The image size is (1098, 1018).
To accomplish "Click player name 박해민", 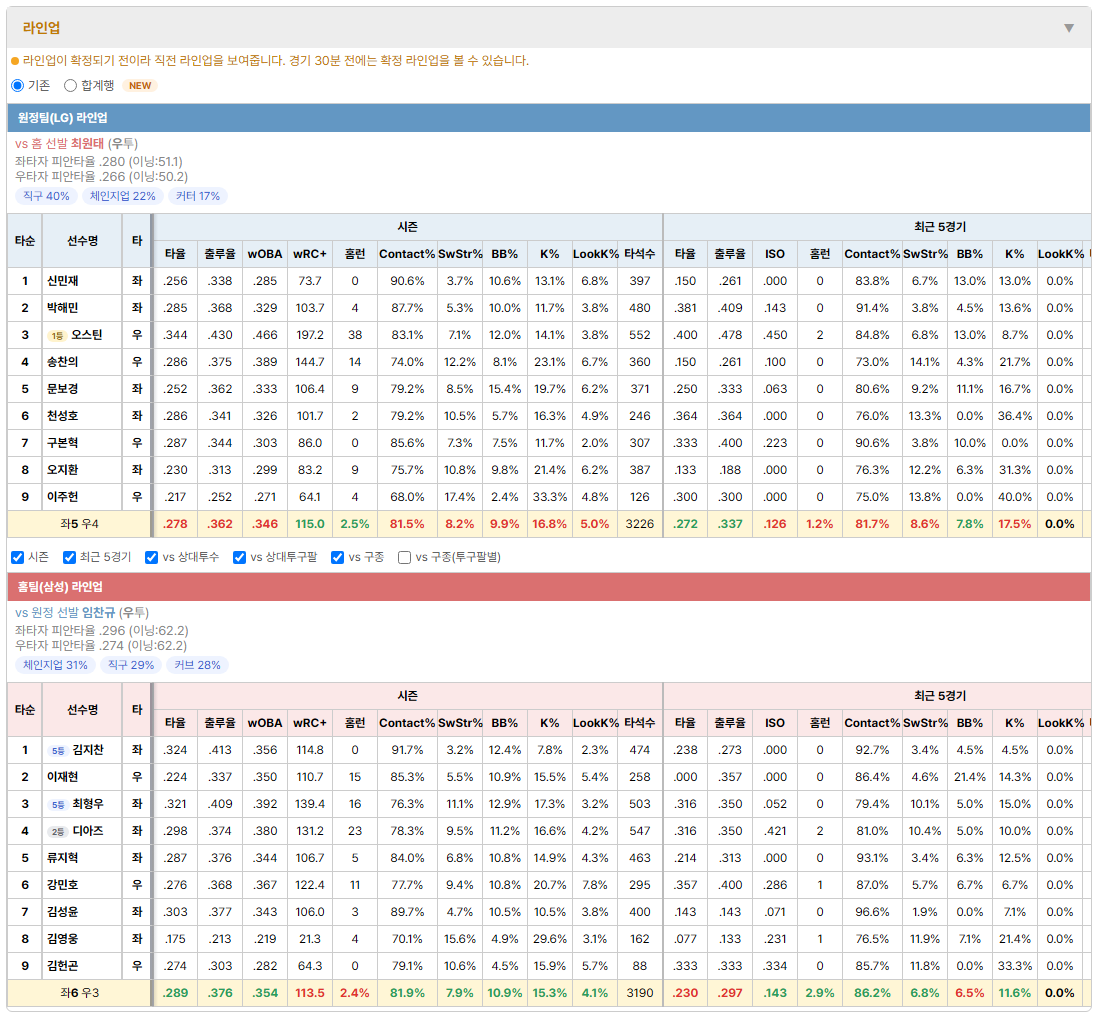I will [x=62, y=308].
